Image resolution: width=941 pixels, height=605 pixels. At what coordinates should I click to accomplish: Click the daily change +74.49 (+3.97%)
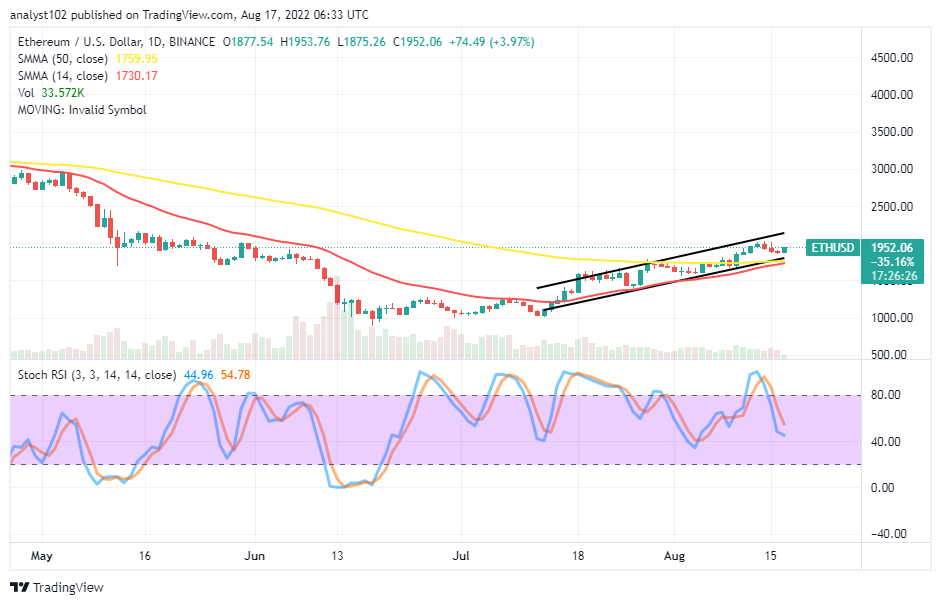pos(492,42)
